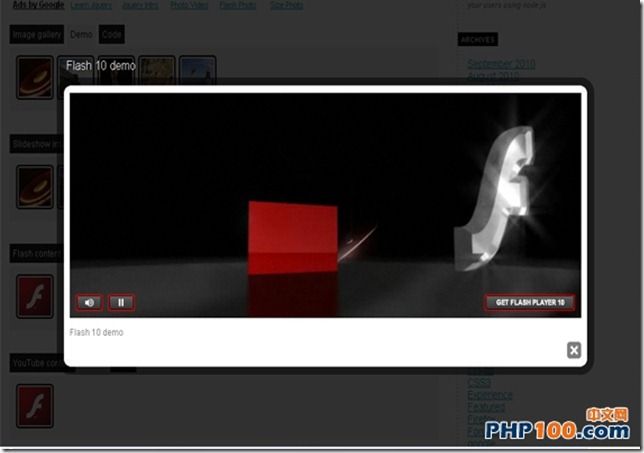Click the Ads by Google link
The width and height of the screenshot is (644, 453).
tap(38, 5)
